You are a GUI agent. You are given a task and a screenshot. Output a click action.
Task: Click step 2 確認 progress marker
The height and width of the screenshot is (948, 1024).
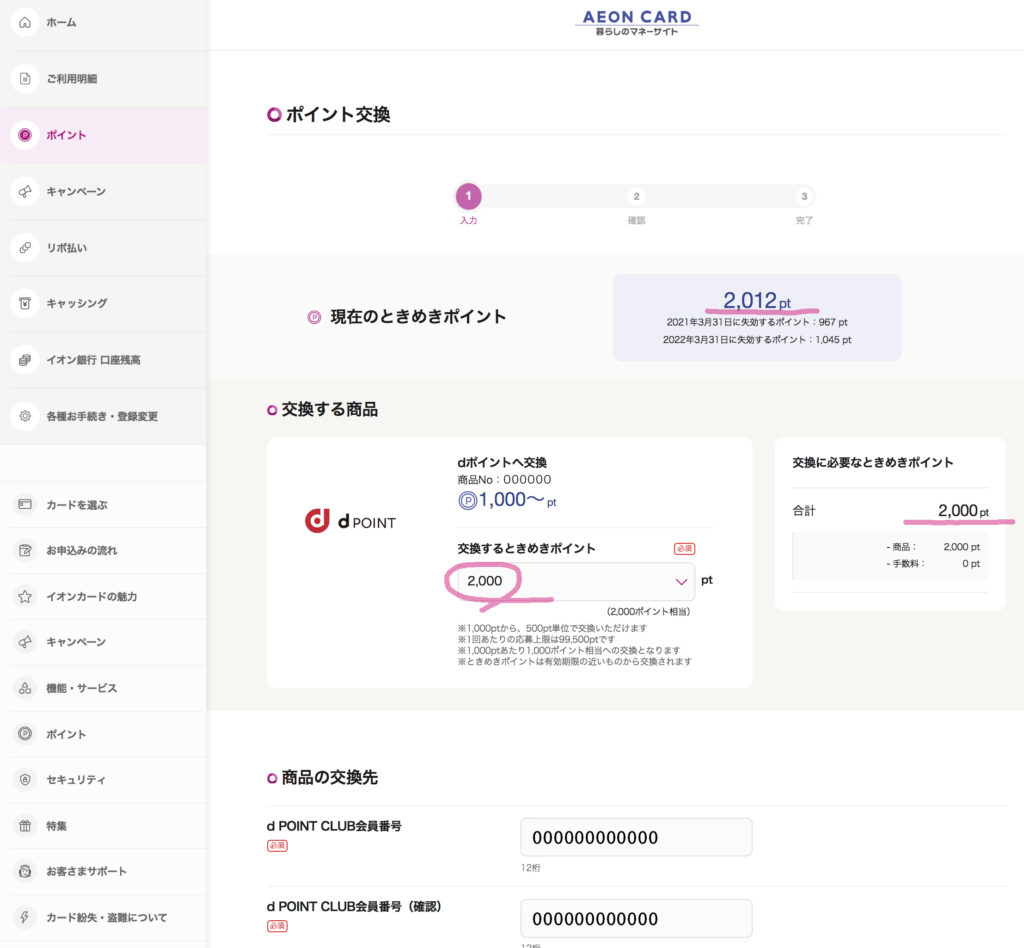click(636, 197)
